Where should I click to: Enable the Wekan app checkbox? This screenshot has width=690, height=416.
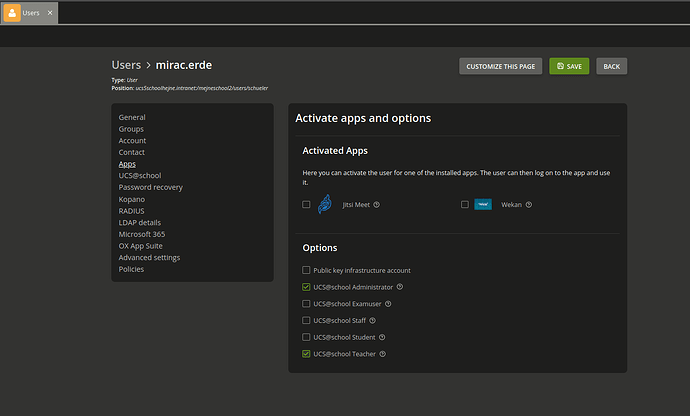[x=465, y=204]
